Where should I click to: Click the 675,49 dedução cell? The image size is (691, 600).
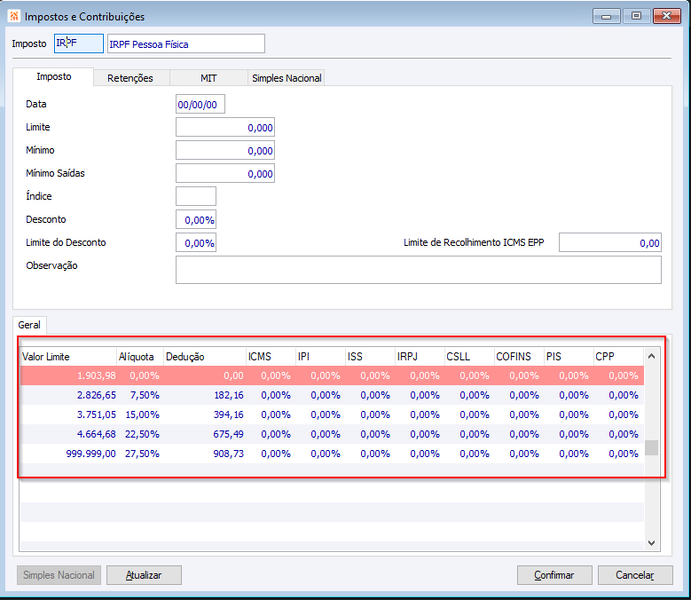pos(204,434)
